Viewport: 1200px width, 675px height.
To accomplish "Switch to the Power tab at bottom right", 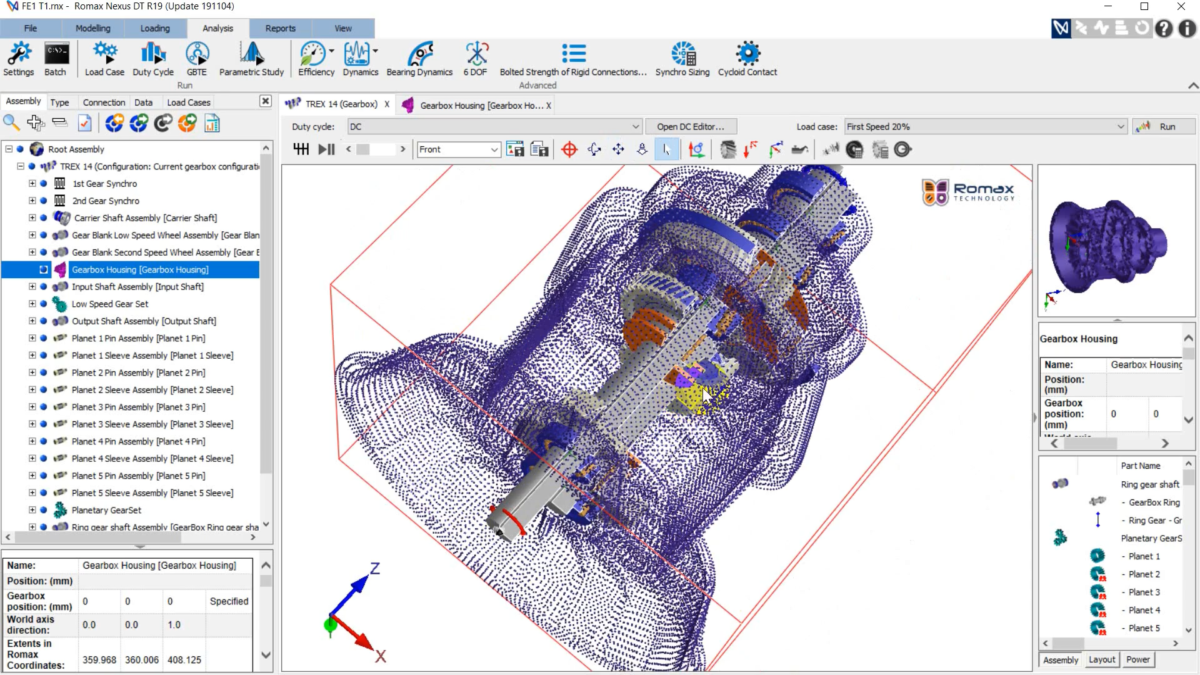I will 1138,660.
